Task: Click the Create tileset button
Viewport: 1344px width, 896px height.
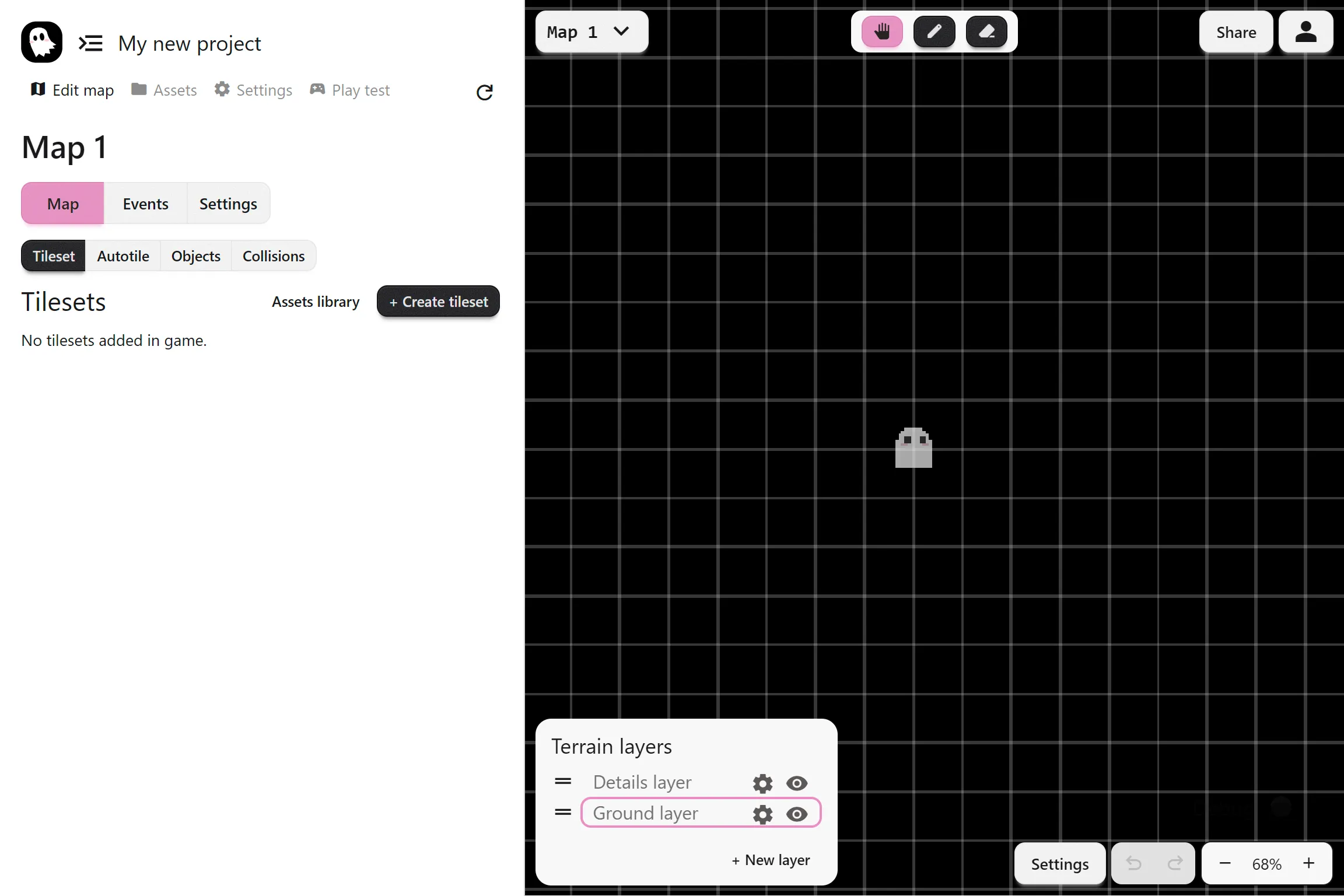Action: pyautogui.click(x=438, y=302)
